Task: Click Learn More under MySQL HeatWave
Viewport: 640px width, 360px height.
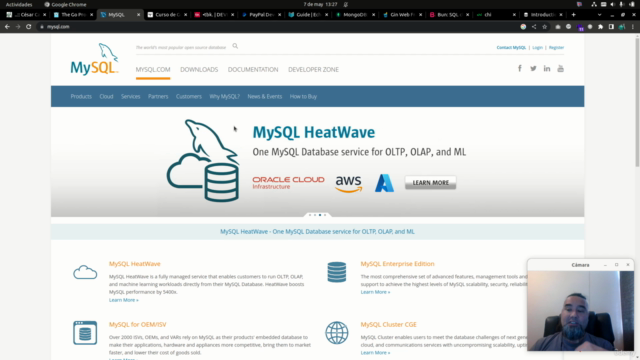Action: (x=124, y=300)
